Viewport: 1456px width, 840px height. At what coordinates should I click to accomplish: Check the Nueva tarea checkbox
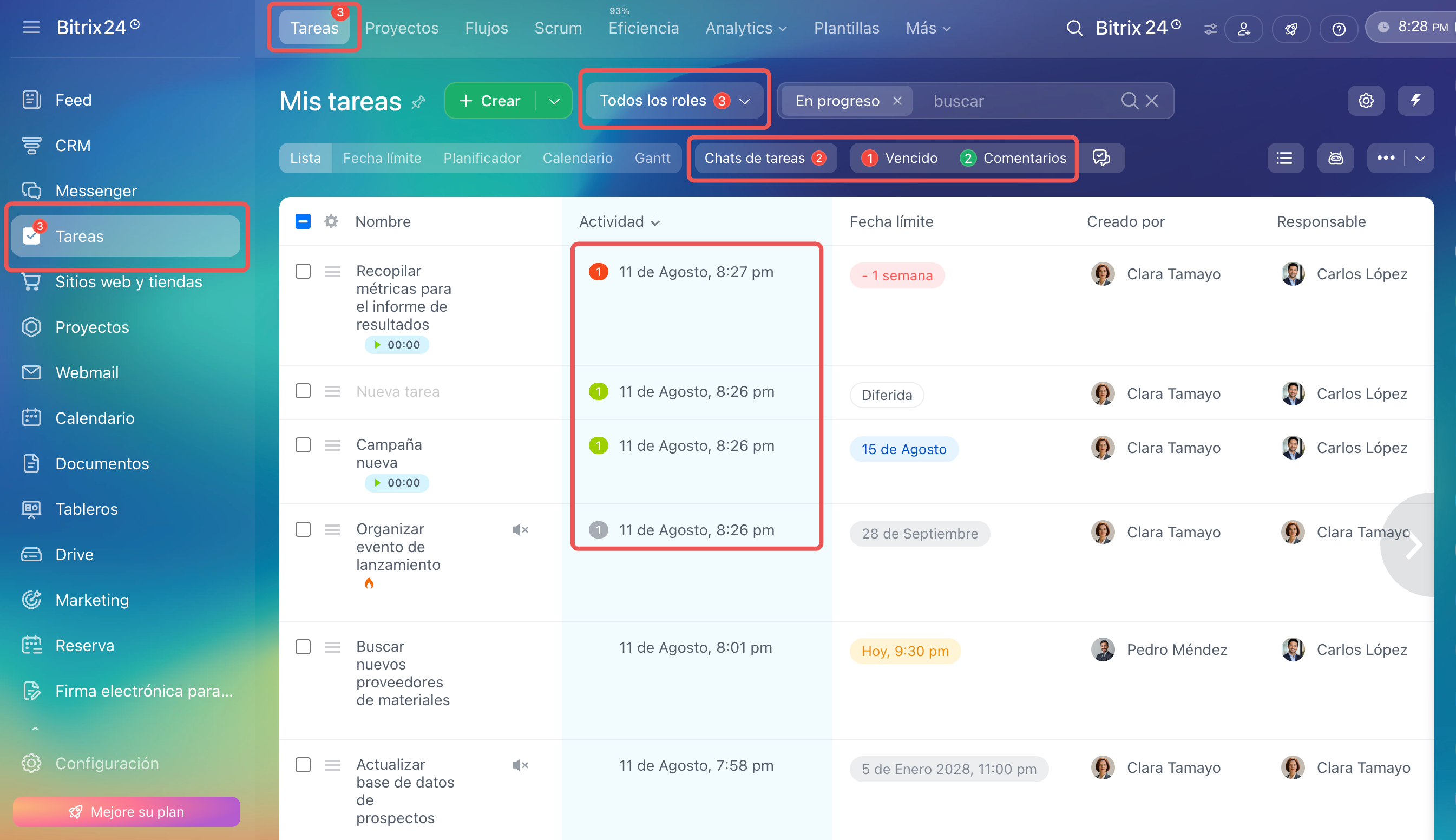[x=303, y=391]
